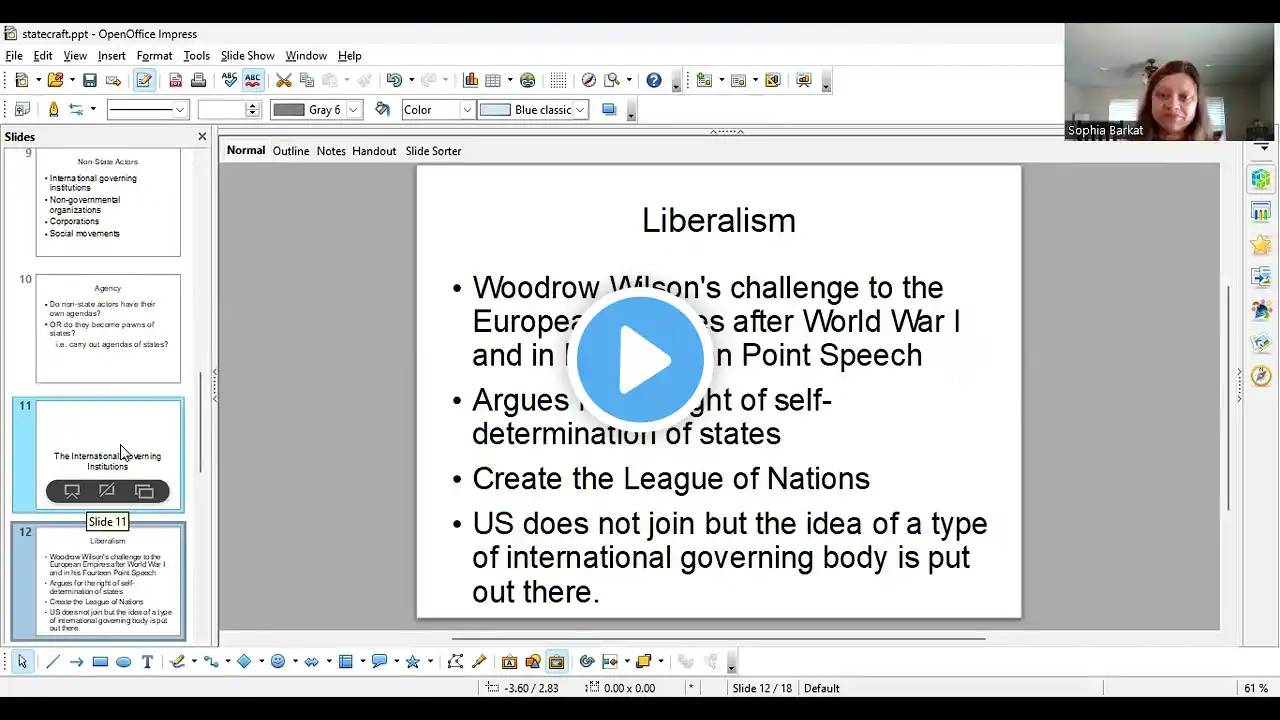Open the Export as PDF icon
The image size is (1280, 720).
click(176, 81)
